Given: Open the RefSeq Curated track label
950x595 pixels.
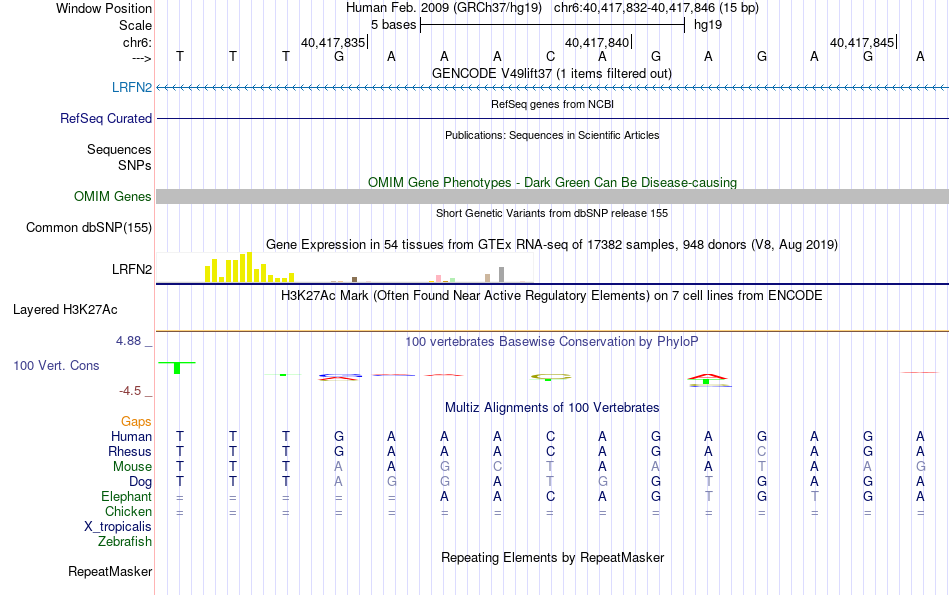Looking at the screenshot, I should coord(105,118).
